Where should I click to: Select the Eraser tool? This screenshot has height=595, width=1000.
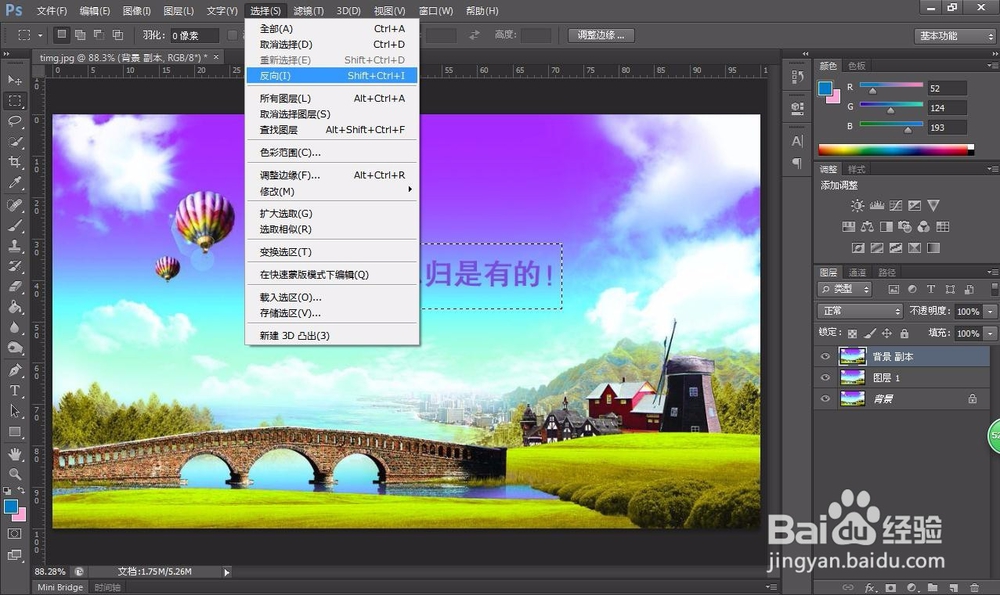(x=15, y=286)
